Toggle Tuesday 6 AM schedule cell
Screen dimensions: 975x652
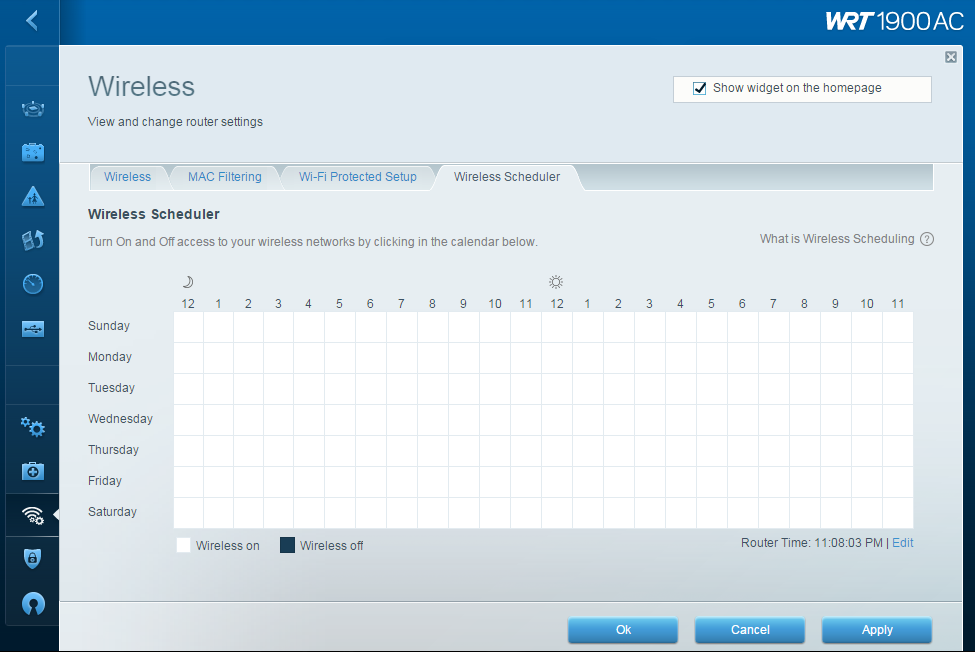tap(371, 389)
